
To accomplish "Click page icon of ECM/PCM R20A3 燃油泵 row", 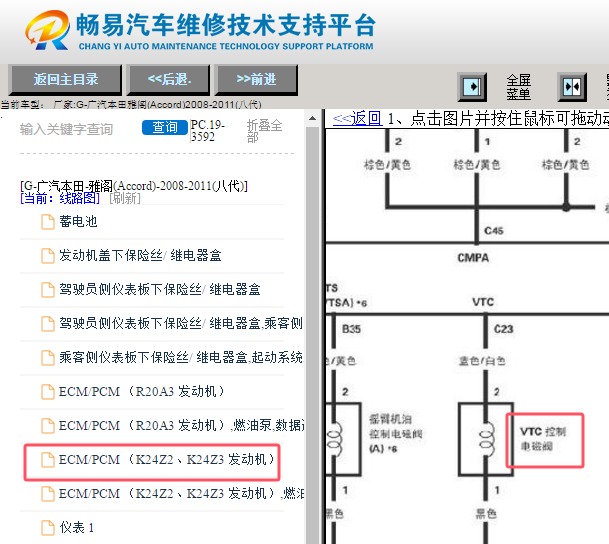I will point(48,426).
